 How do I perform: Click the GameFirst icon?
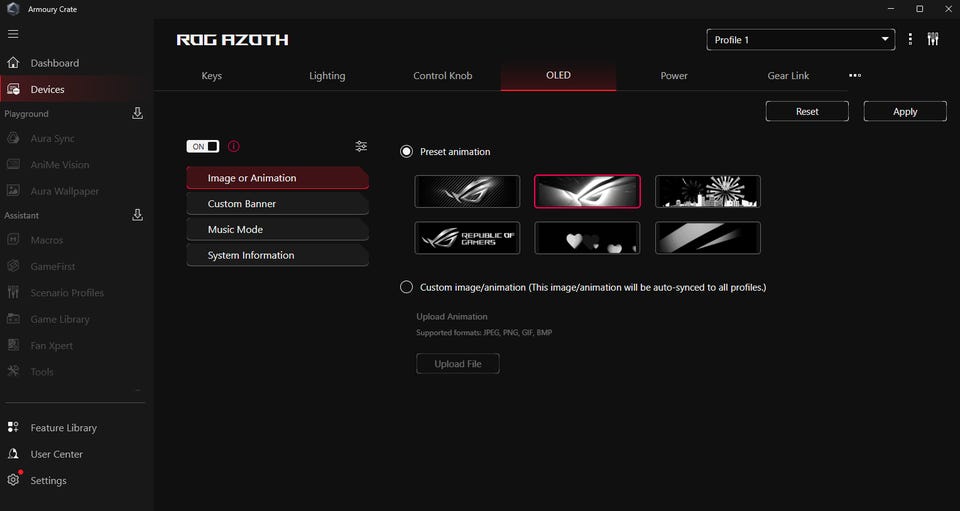click(13, 266)
